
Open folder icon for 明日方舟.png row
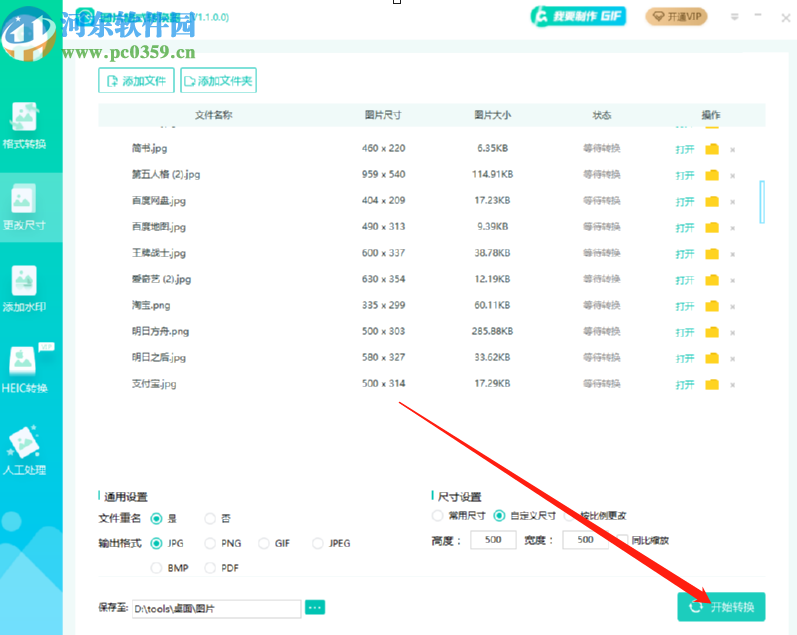tap(712, 332)
